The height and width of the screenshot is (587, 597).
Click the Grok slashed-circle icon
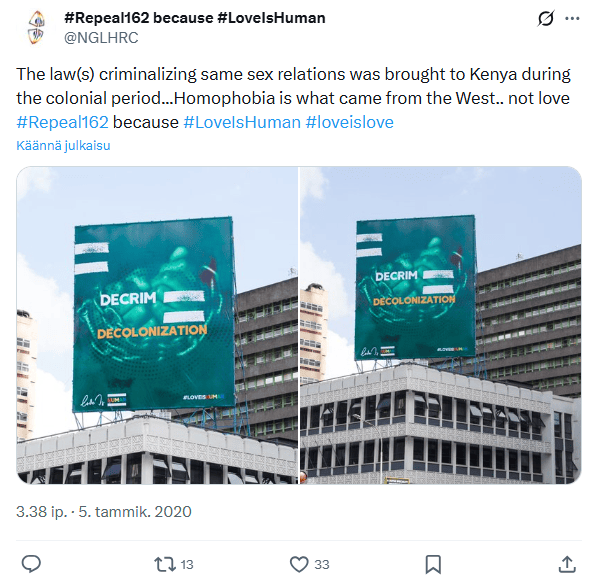546,18
